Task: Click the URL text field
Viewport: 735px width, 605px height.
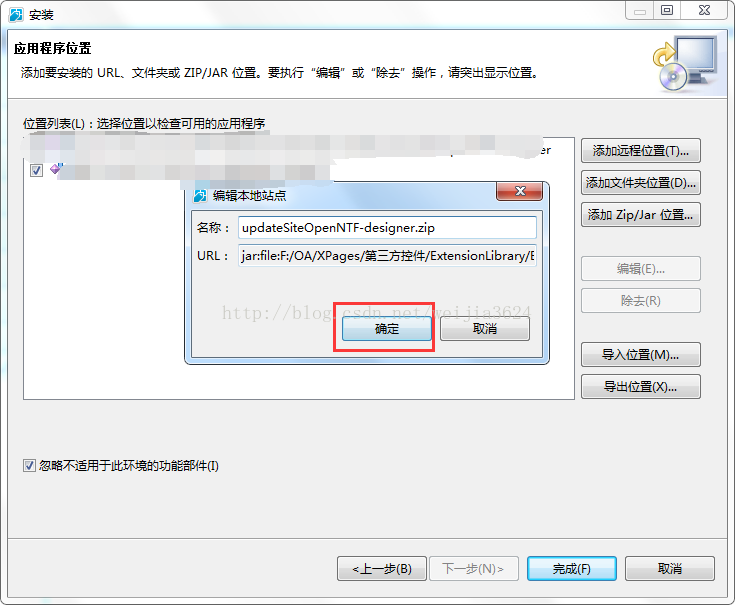Action: pos(387,255)
